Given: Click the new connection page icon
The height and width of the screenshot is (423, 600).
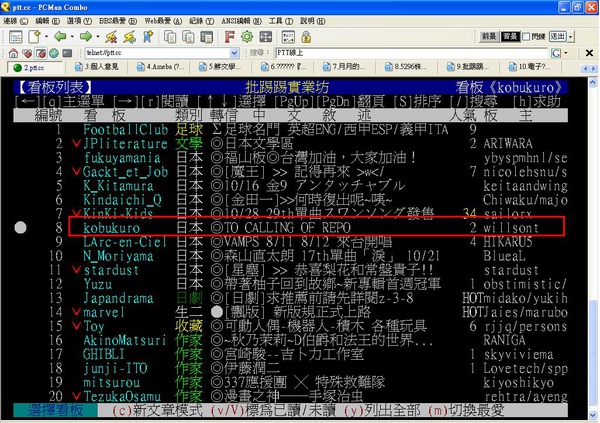Looking at the screenshot, I should [x=34, y=37].
